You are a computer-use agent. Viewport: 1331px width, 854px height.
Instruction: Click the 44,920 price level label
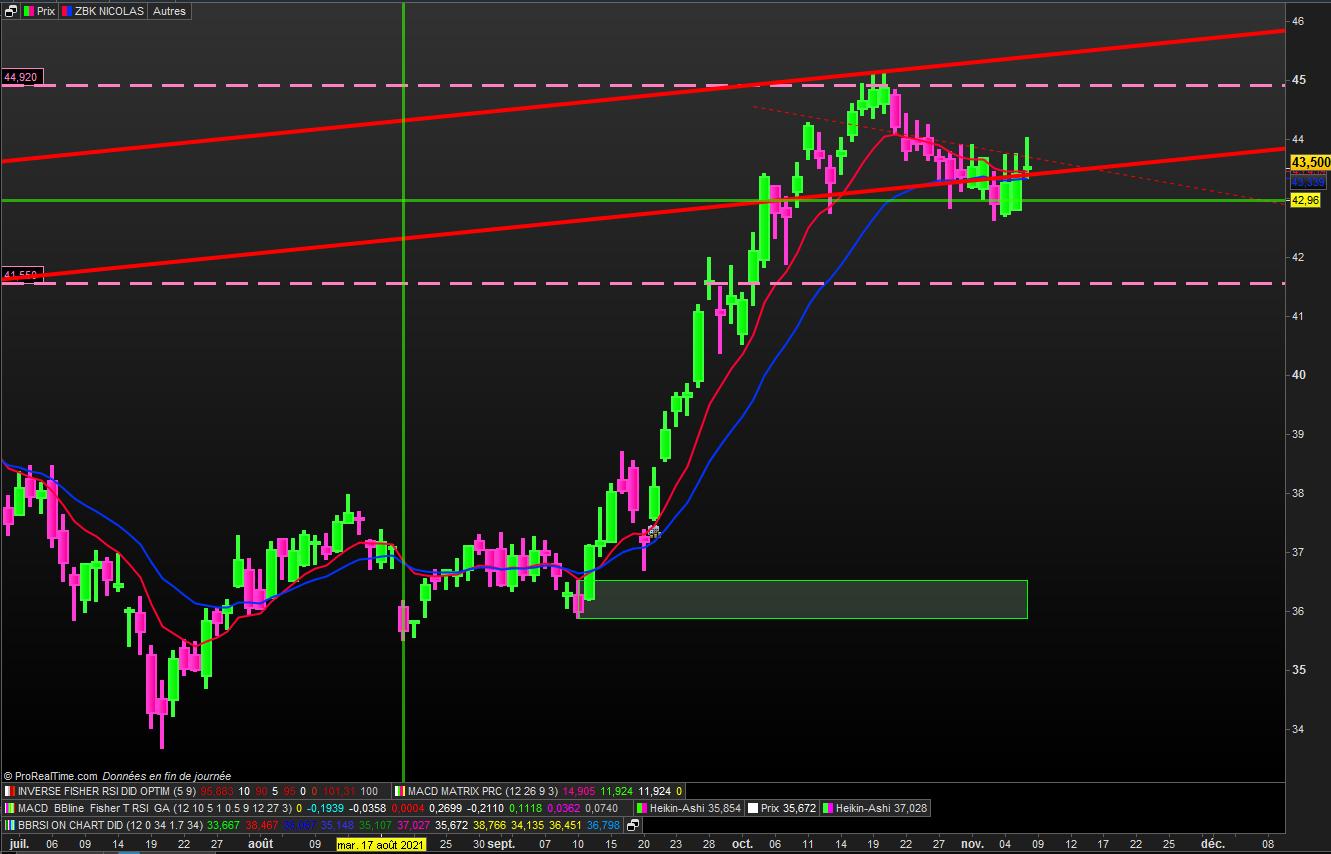[x=21, y=77]
